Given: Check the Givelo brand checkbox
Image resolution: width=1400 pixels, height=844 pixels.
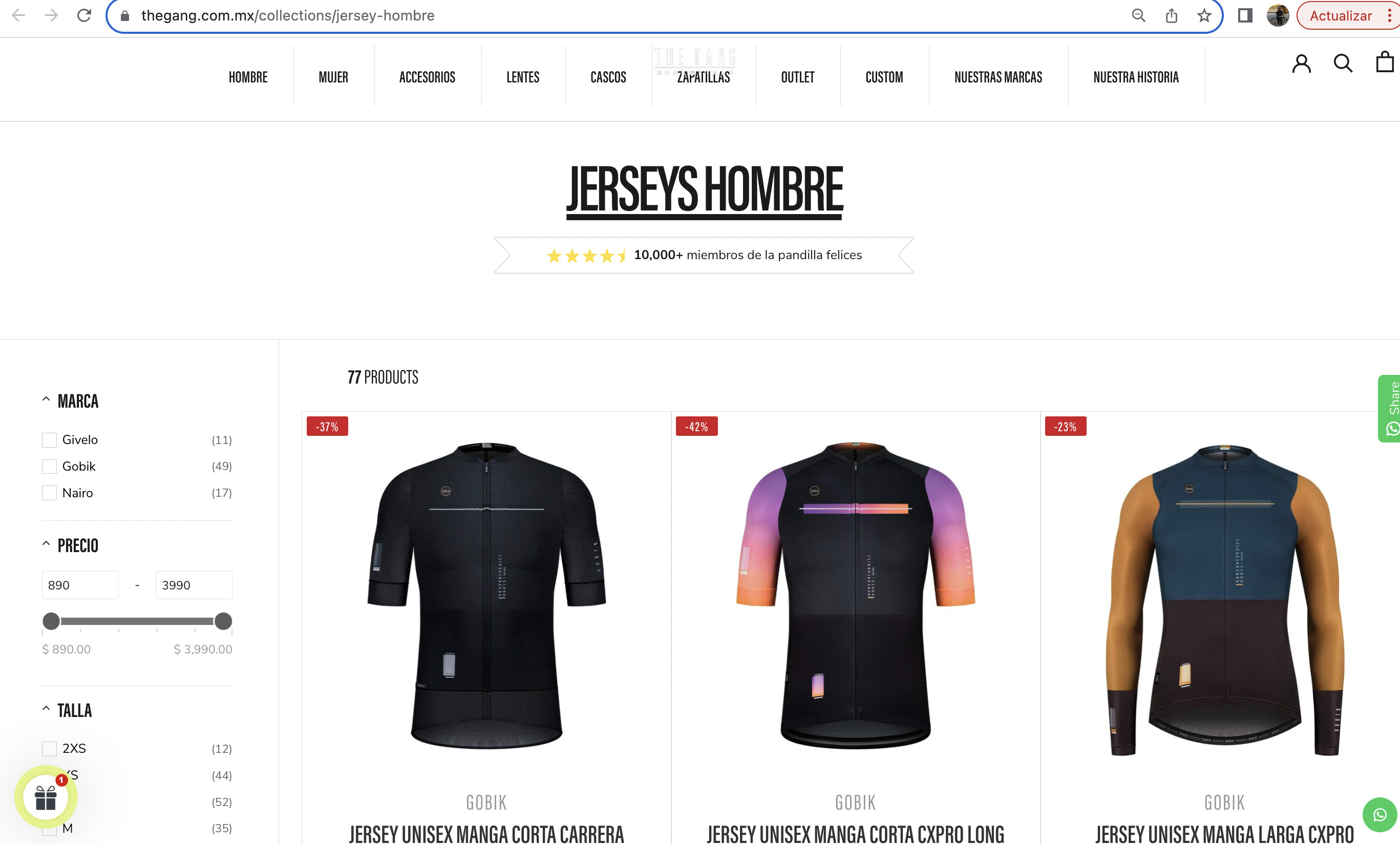Looking at the screenshot, I should tap(50, 440).
